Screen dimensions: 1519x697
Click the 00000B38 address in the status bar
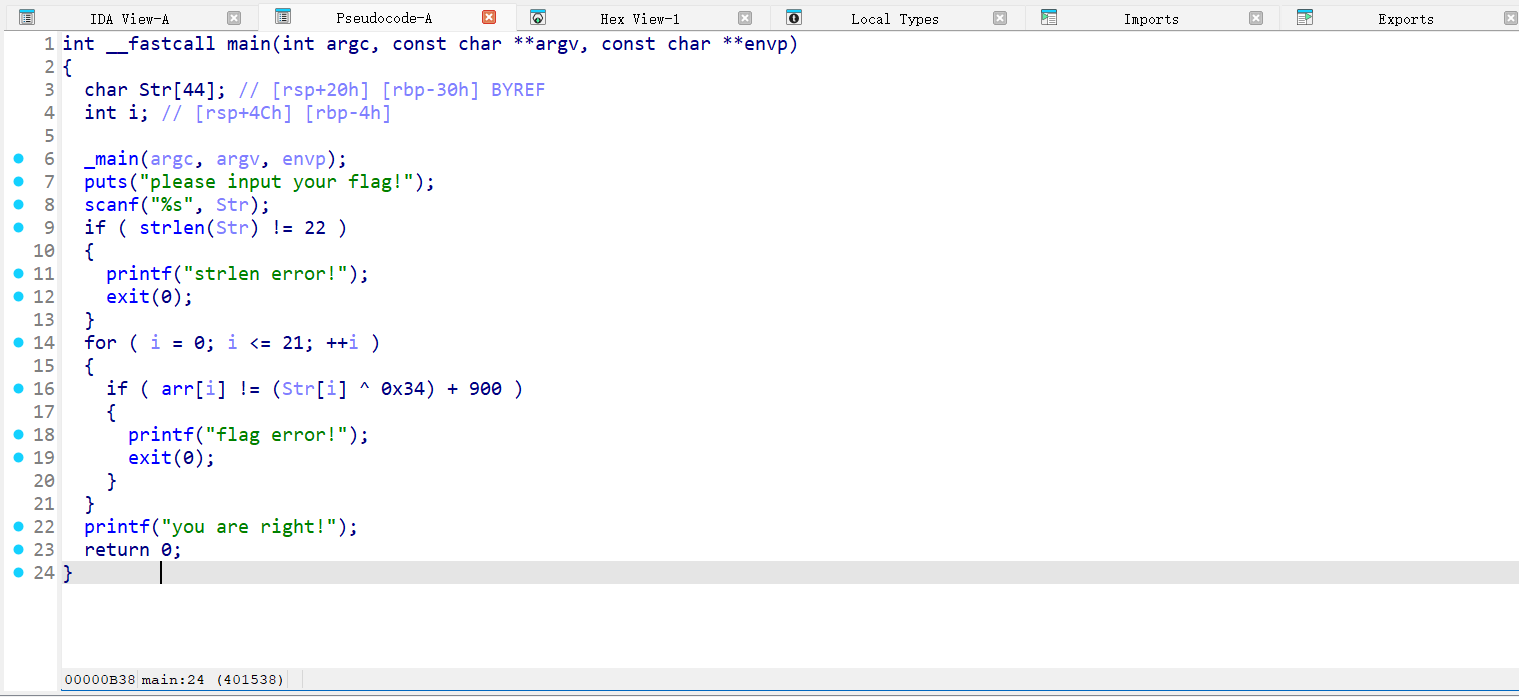100,680
